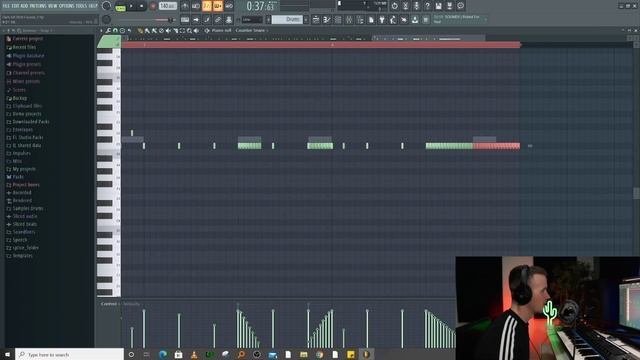Click the project info document icon
The image size is (640, 360).
pyautogui.click(x=371, y=20)
